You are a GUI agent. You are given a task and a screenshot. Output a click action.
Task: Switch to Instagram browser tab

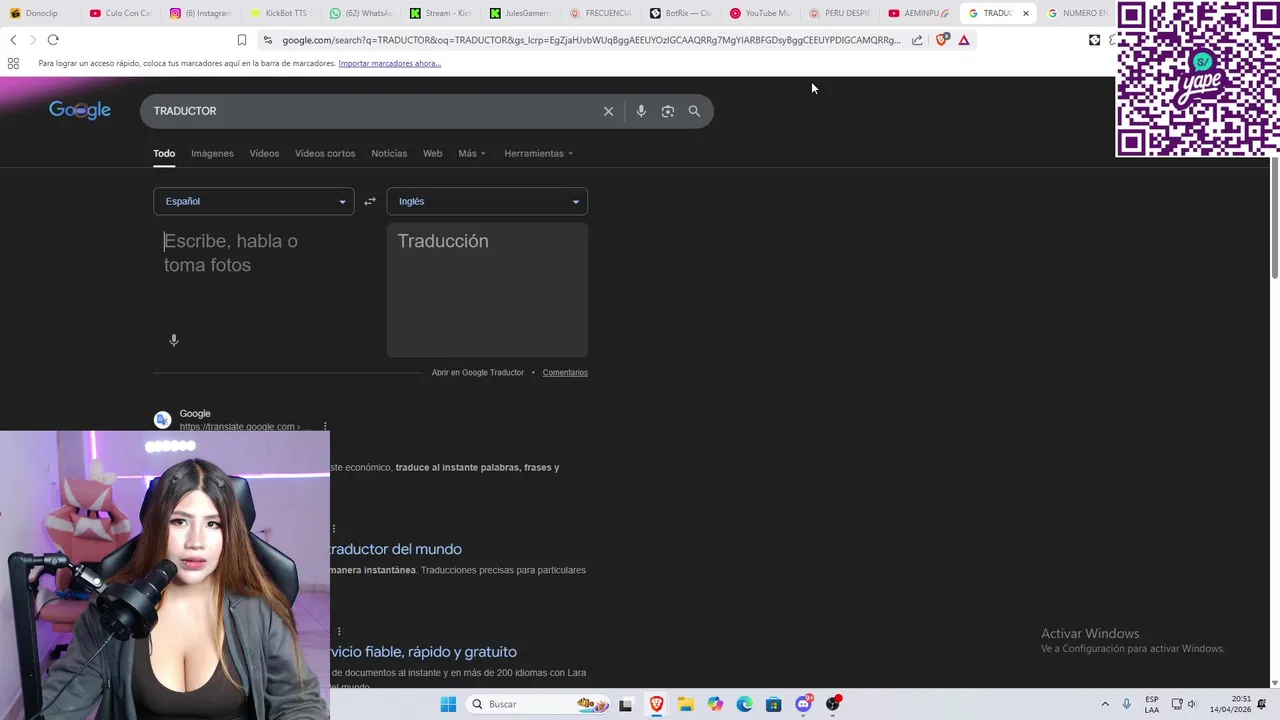[x=200, y=13]
